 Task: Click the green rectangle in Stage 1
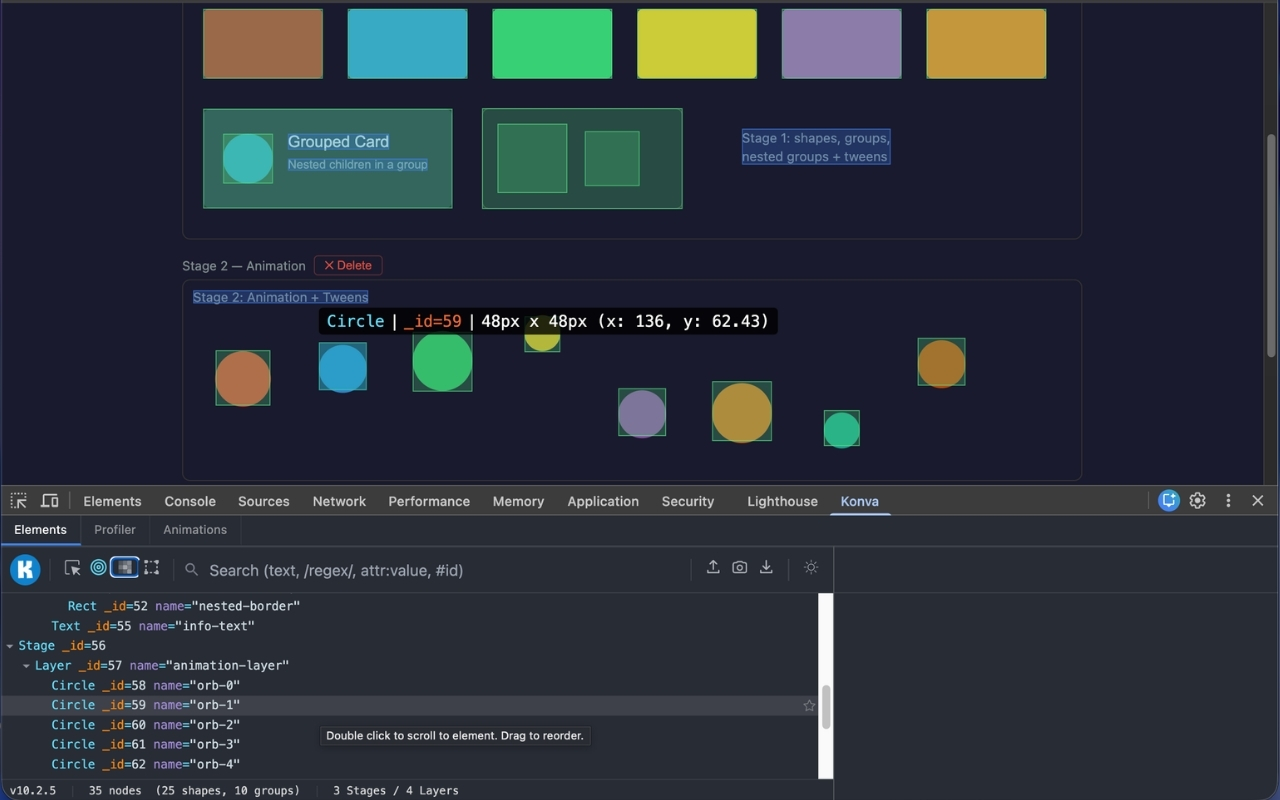pyautogui.click(x=552, y=44)
